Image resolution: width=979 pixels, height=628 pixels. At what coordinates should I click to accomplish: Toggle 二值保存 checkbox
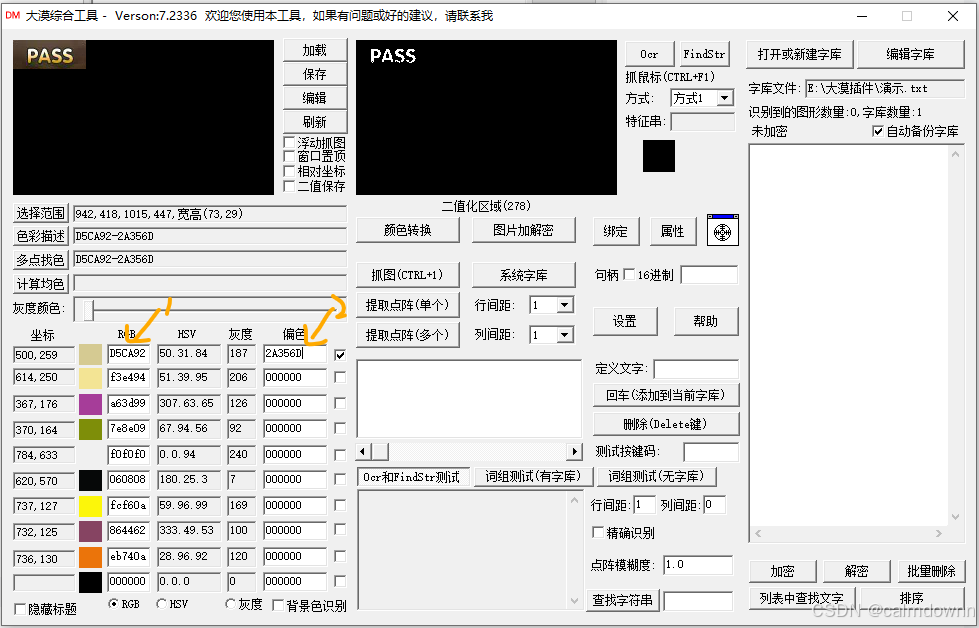click(289, 186)
